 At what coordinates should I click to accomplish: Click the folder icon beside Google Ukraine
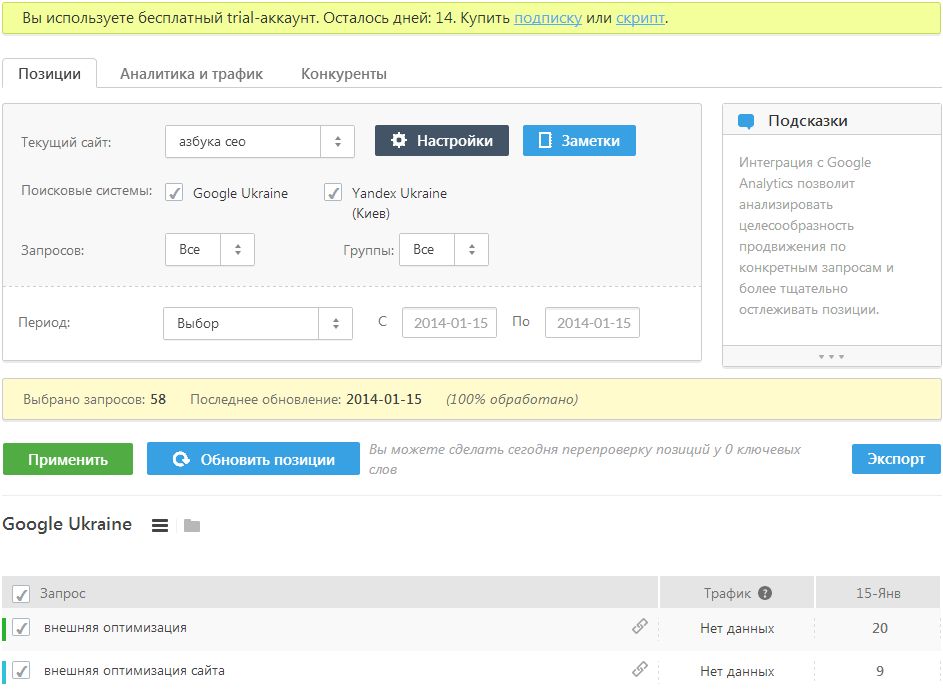192,525
